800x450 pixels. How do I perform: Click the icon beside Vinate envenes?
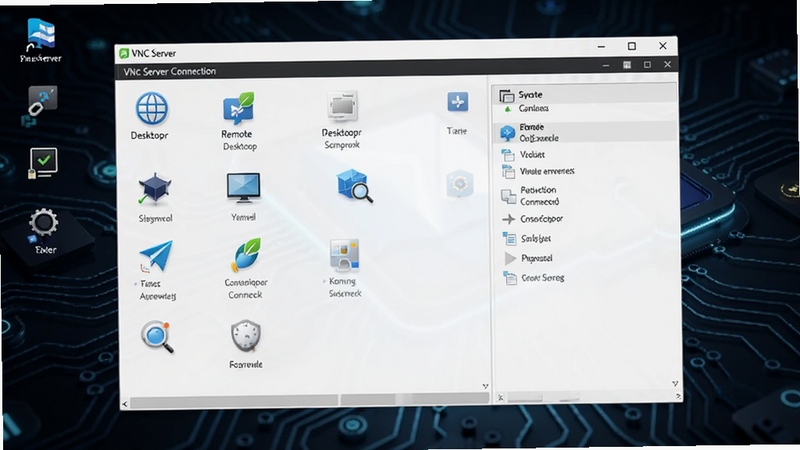pos(508,171)
